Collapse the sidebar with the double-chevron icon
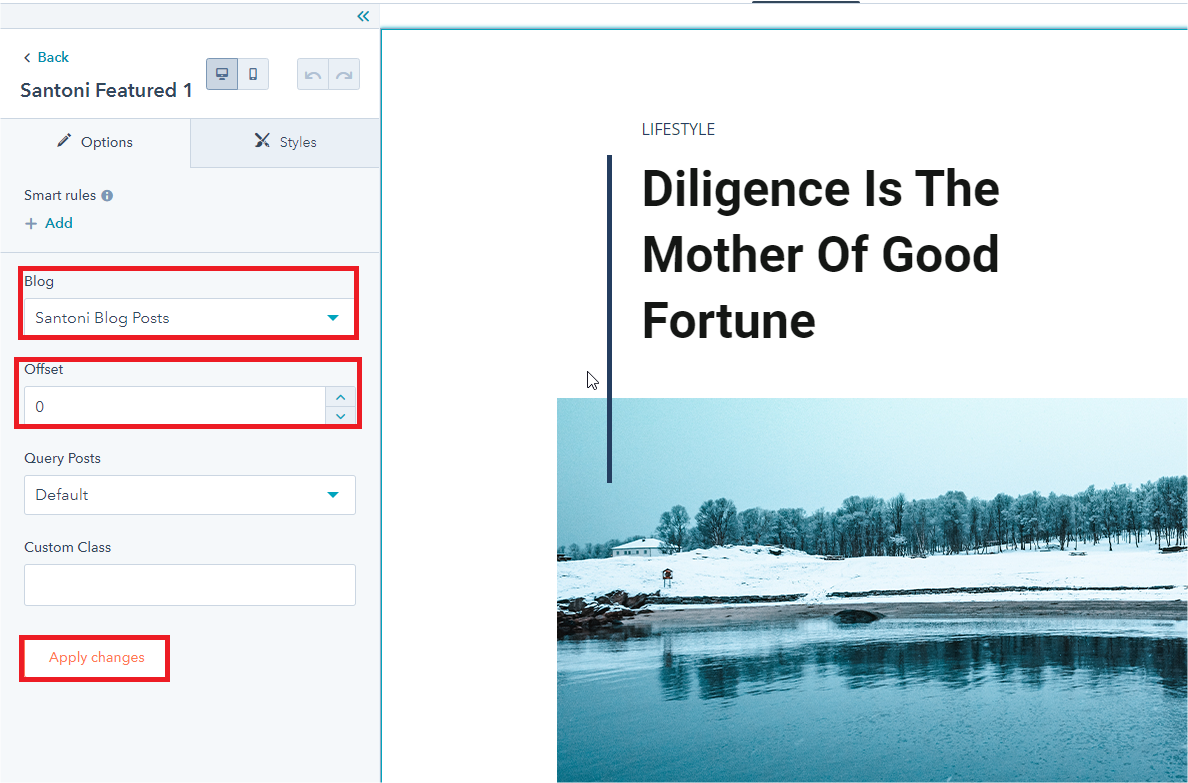 click(363, 16)
